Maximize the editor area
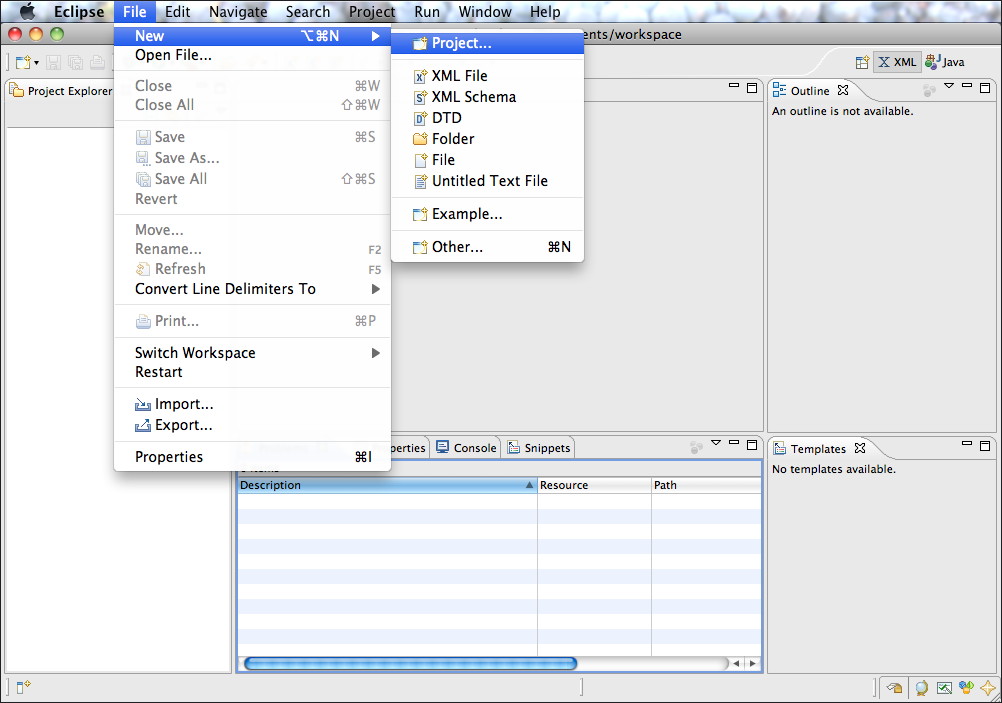The image size is (1002, 703). 752,88
